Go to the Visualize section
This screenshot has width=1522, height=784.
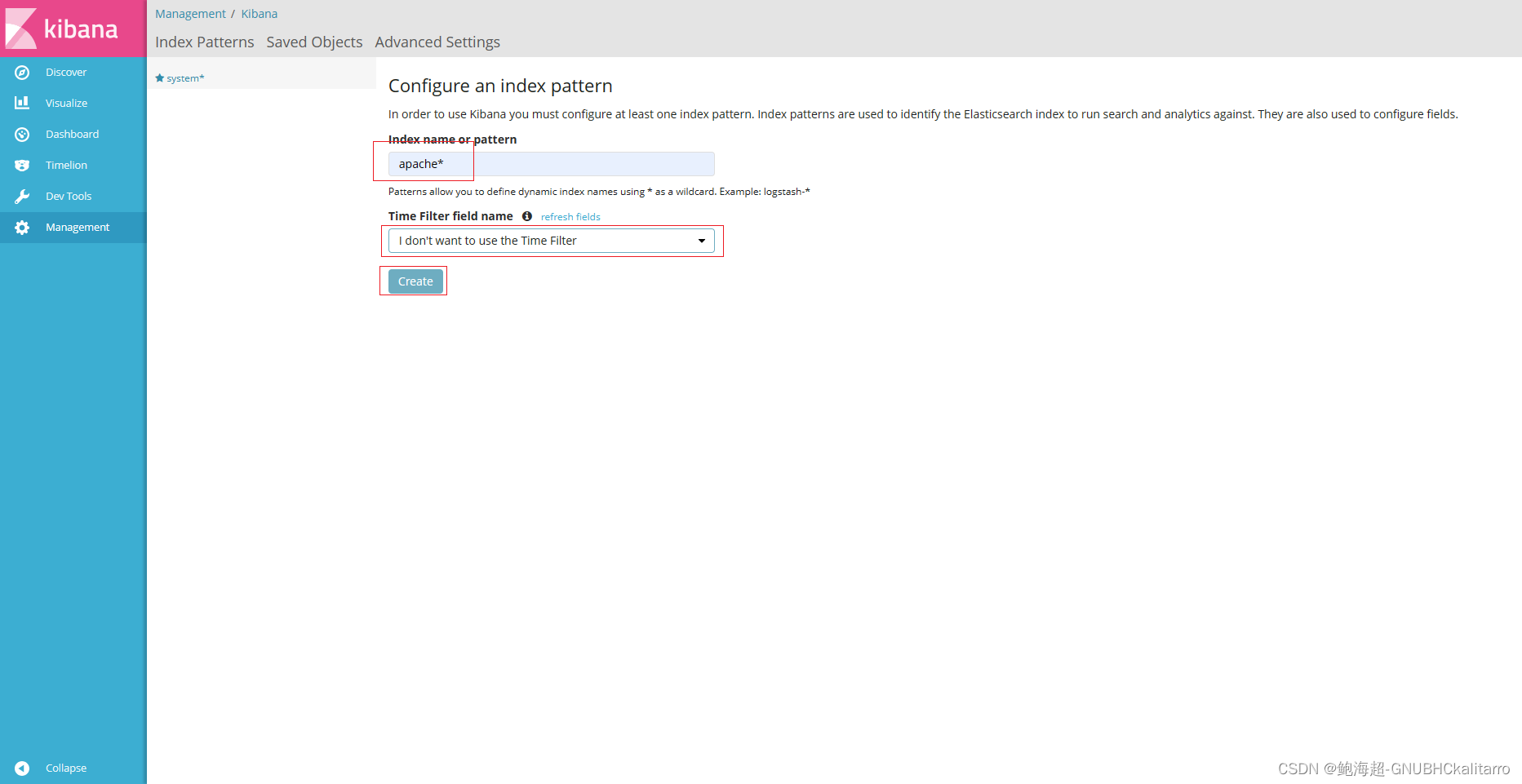pos(66,104)
